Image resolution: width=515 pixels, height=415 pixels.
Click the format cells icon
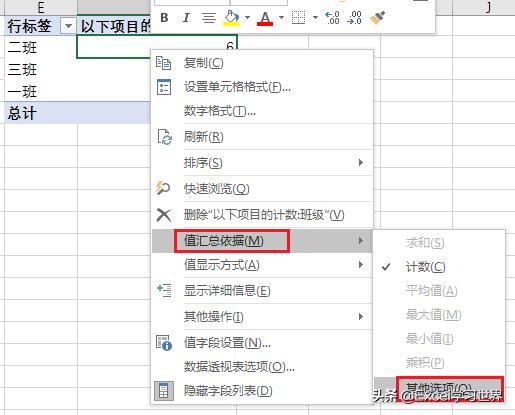(164, 87)
